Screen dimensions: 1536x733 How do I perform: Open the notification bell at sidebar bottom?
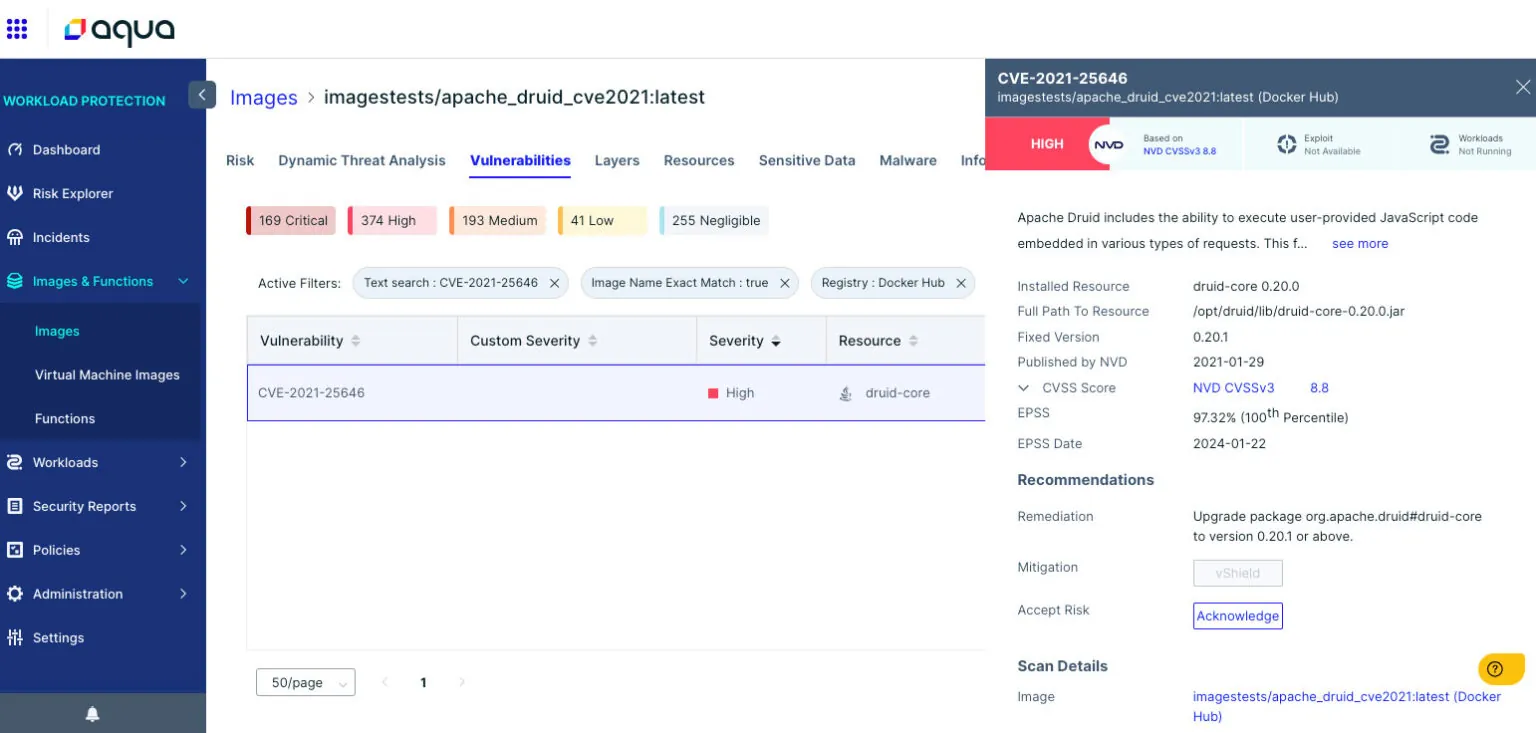[91, 714]
